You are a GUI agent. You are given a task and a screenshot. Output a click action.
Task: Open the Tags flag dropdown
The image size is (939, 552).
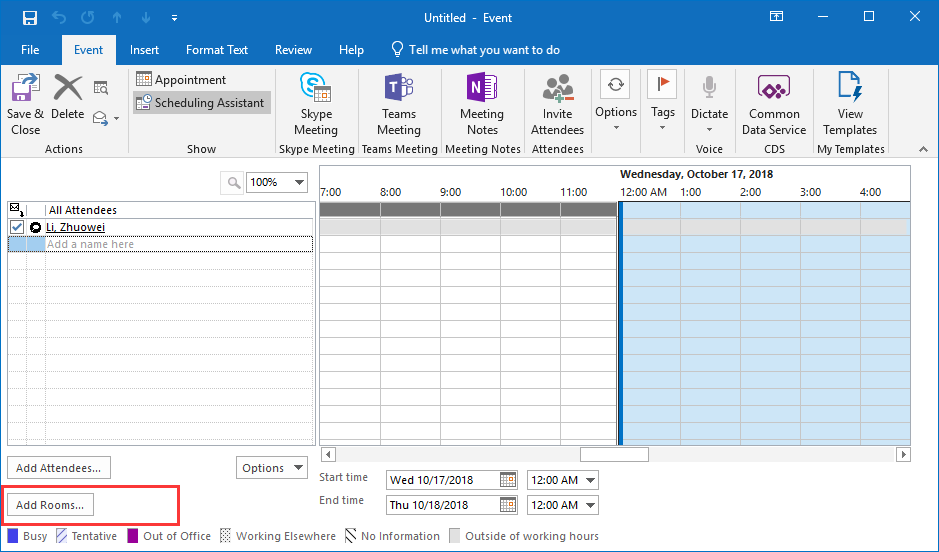(x=662, y=102)
